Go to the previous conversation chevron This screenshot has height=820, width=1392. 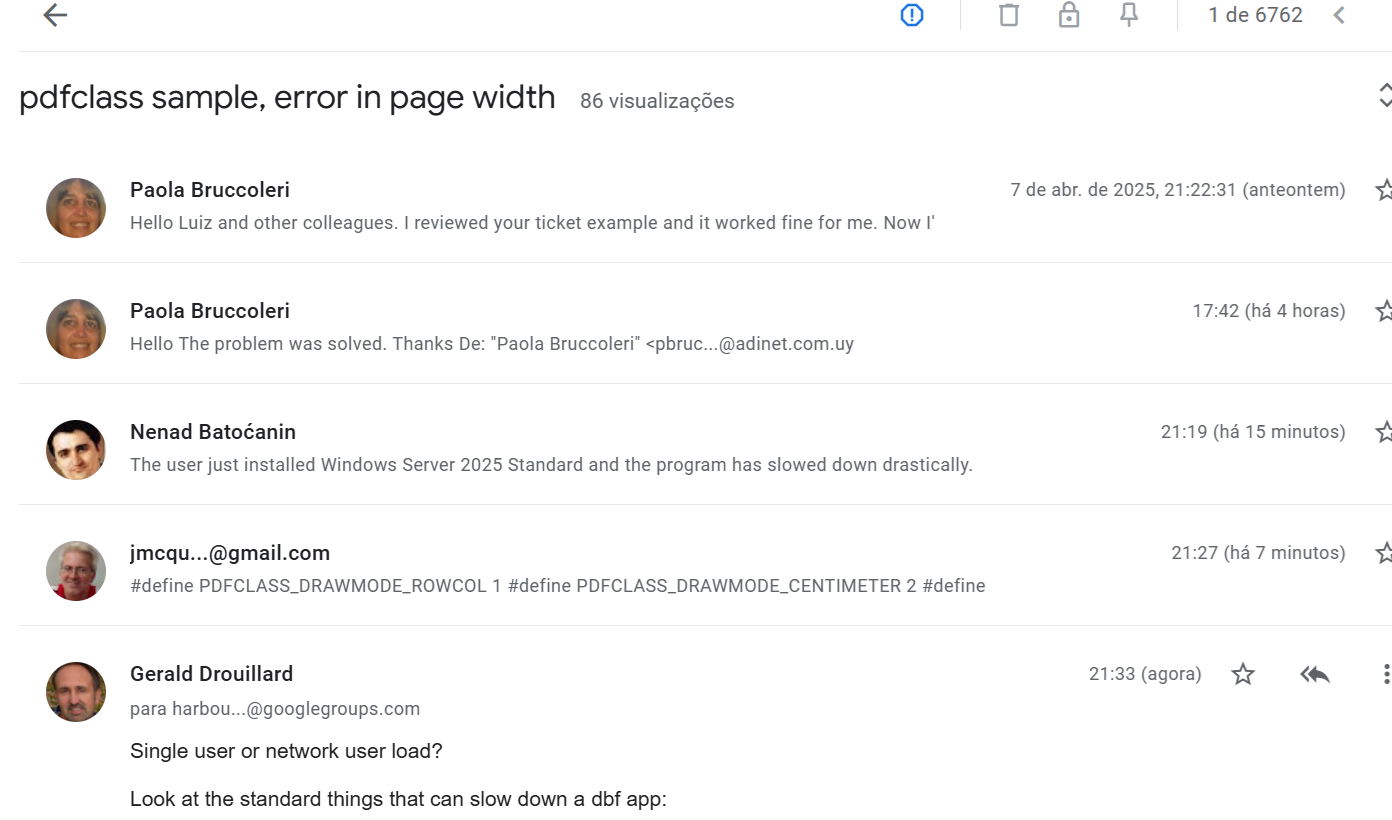[x=1339, y=15]
